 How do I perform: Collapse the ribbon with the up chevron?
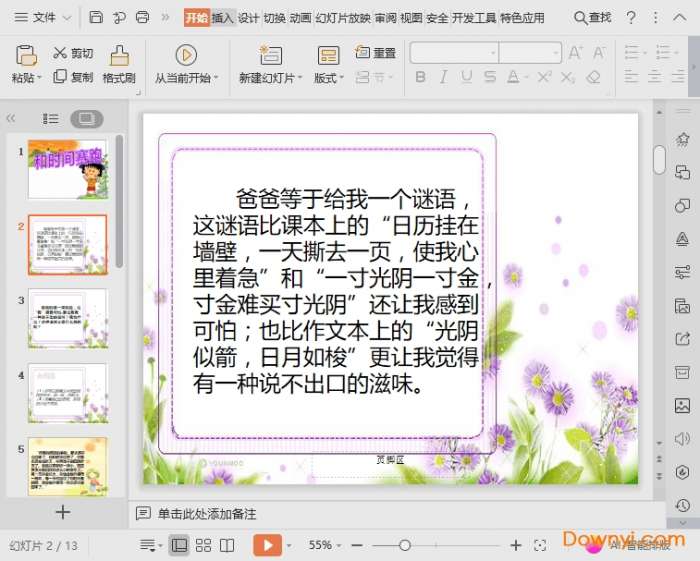tap(679, 17)
